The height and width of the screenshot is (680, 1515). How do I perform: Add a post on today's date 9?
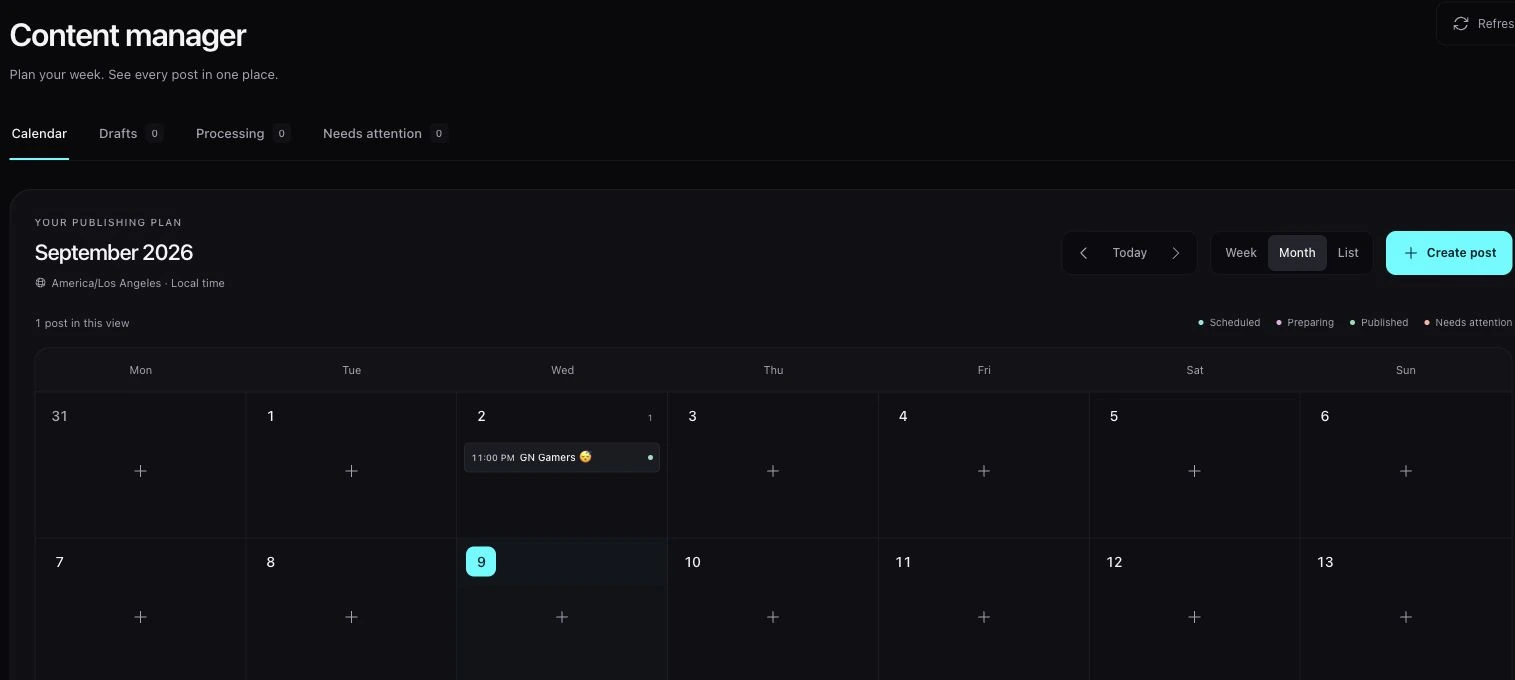pos(562,617)
